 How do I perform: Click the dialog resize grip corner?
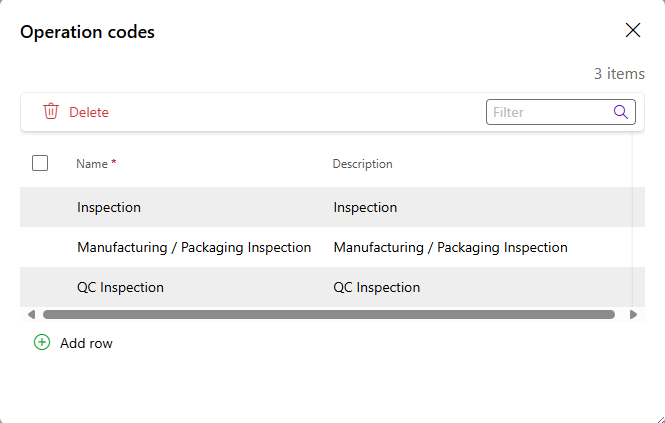(x=660, y=418)
